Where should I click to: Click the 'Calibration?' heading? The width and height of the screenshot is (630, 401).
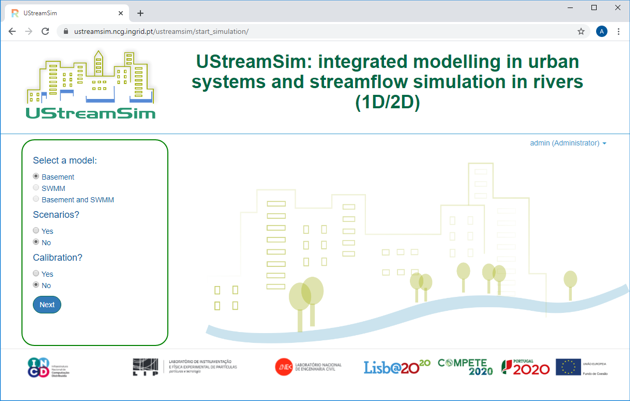pyautogui.click(x=57, y=258)
